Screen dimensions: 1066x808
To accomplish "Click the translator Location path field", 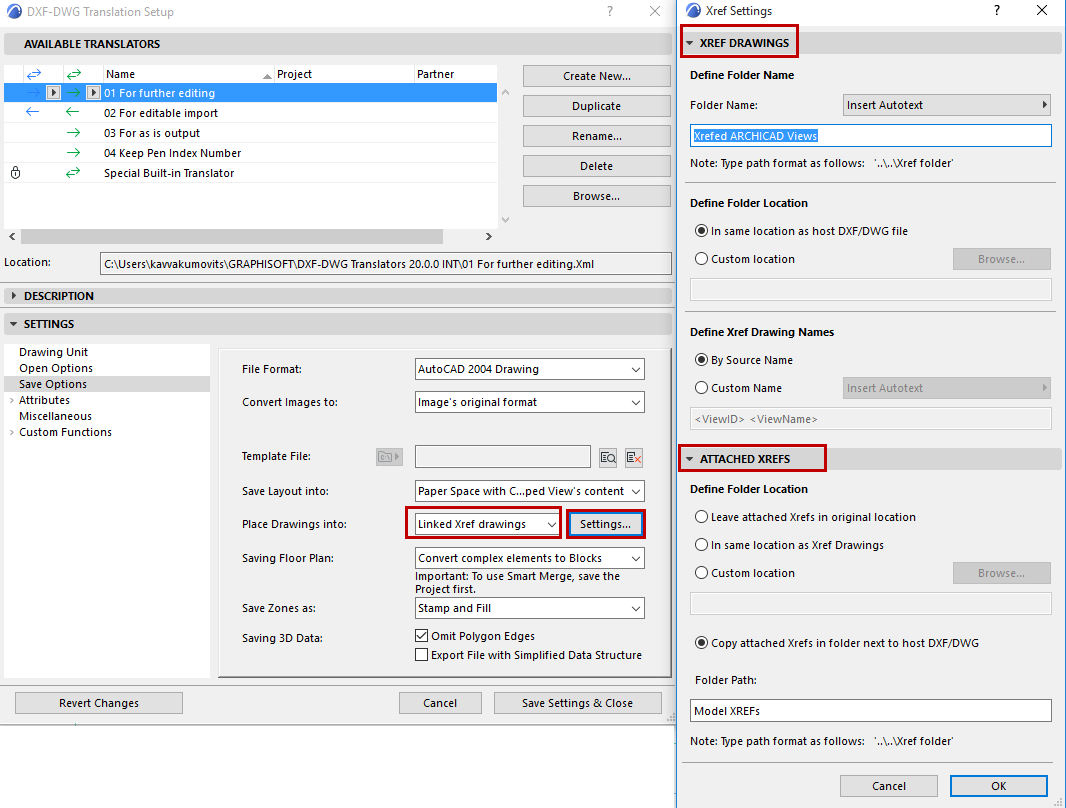I will click(x=385, y=264).
